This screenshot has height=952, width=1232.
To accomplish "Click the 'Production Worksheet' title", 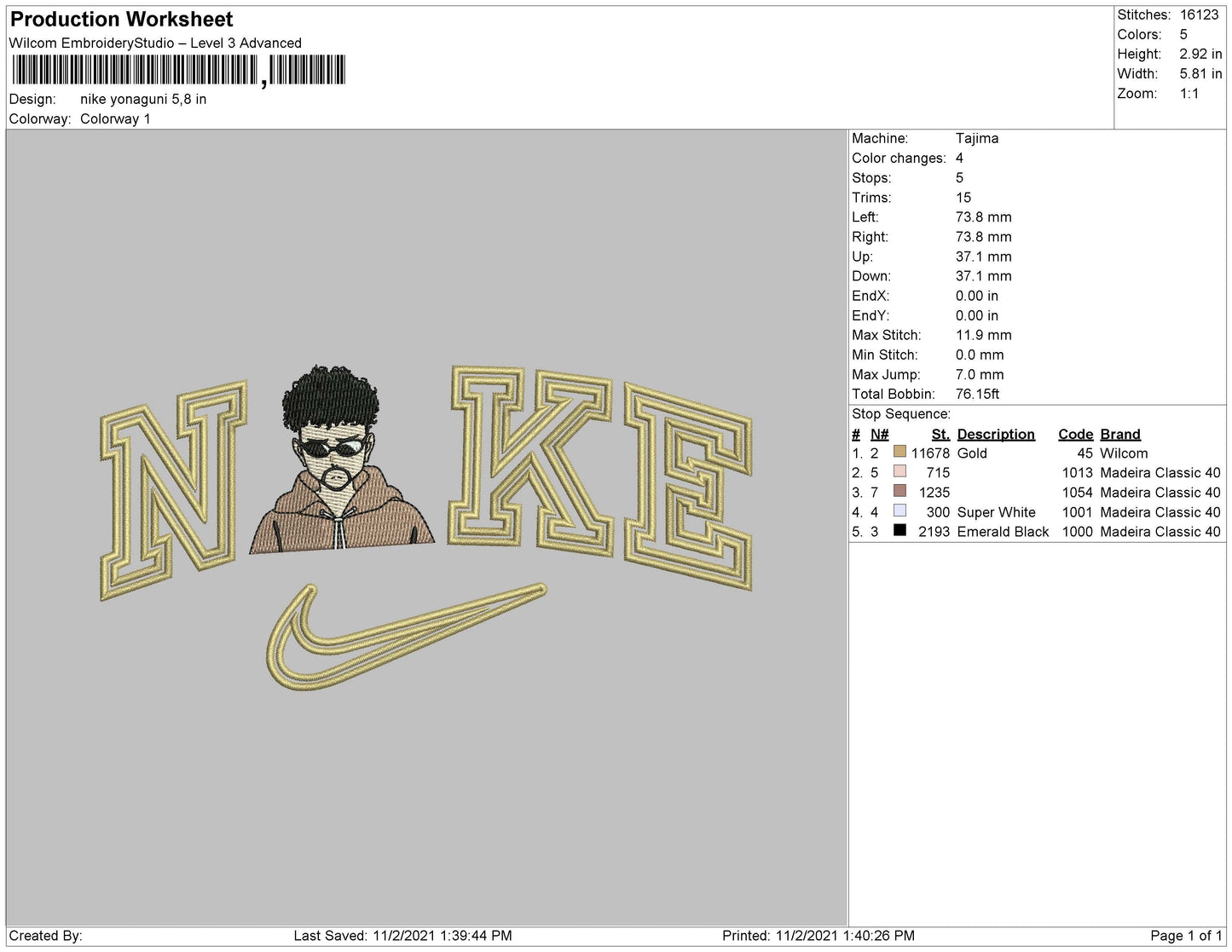I will point(121,20).
